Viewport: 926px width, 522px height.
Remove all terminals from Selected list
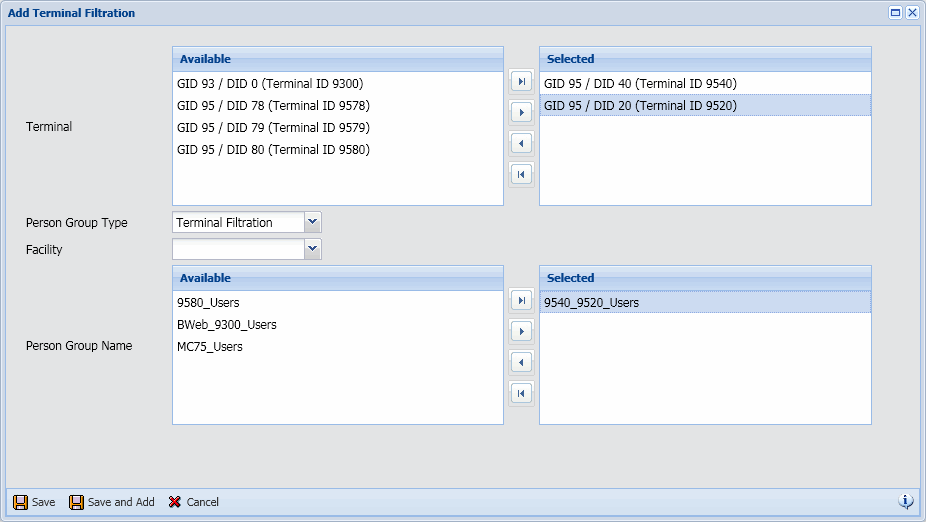(521, 174)
